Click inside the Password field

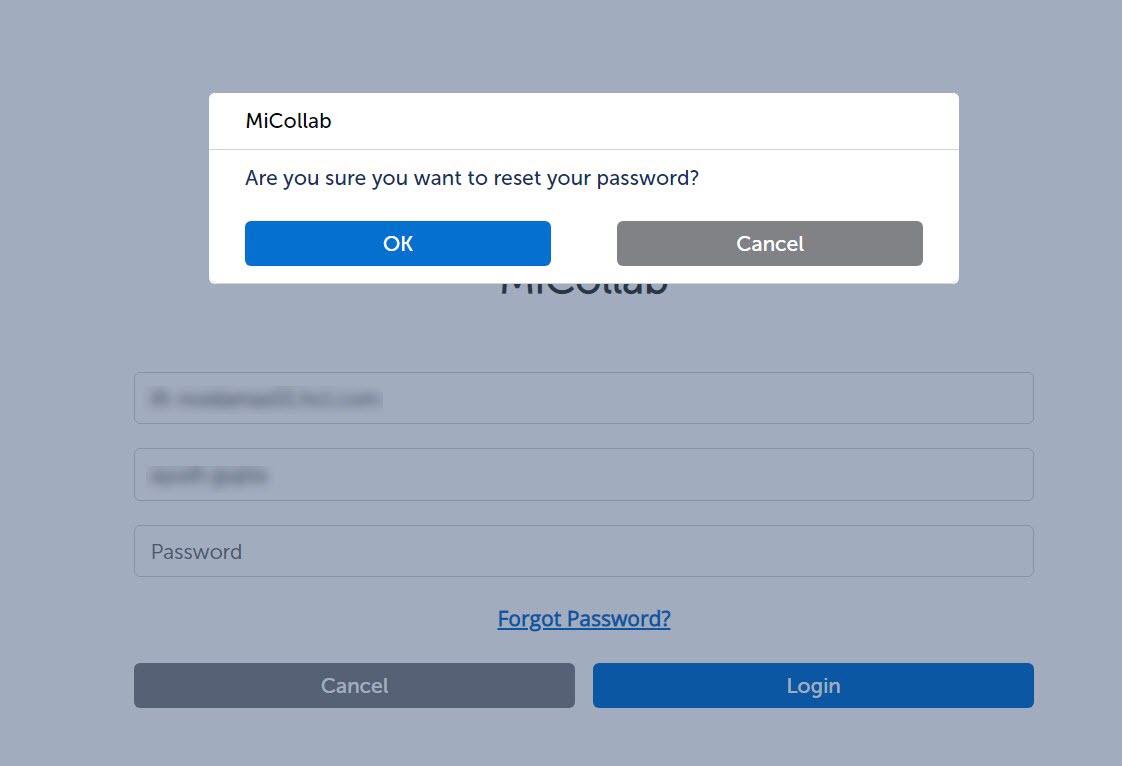point(584,551)
